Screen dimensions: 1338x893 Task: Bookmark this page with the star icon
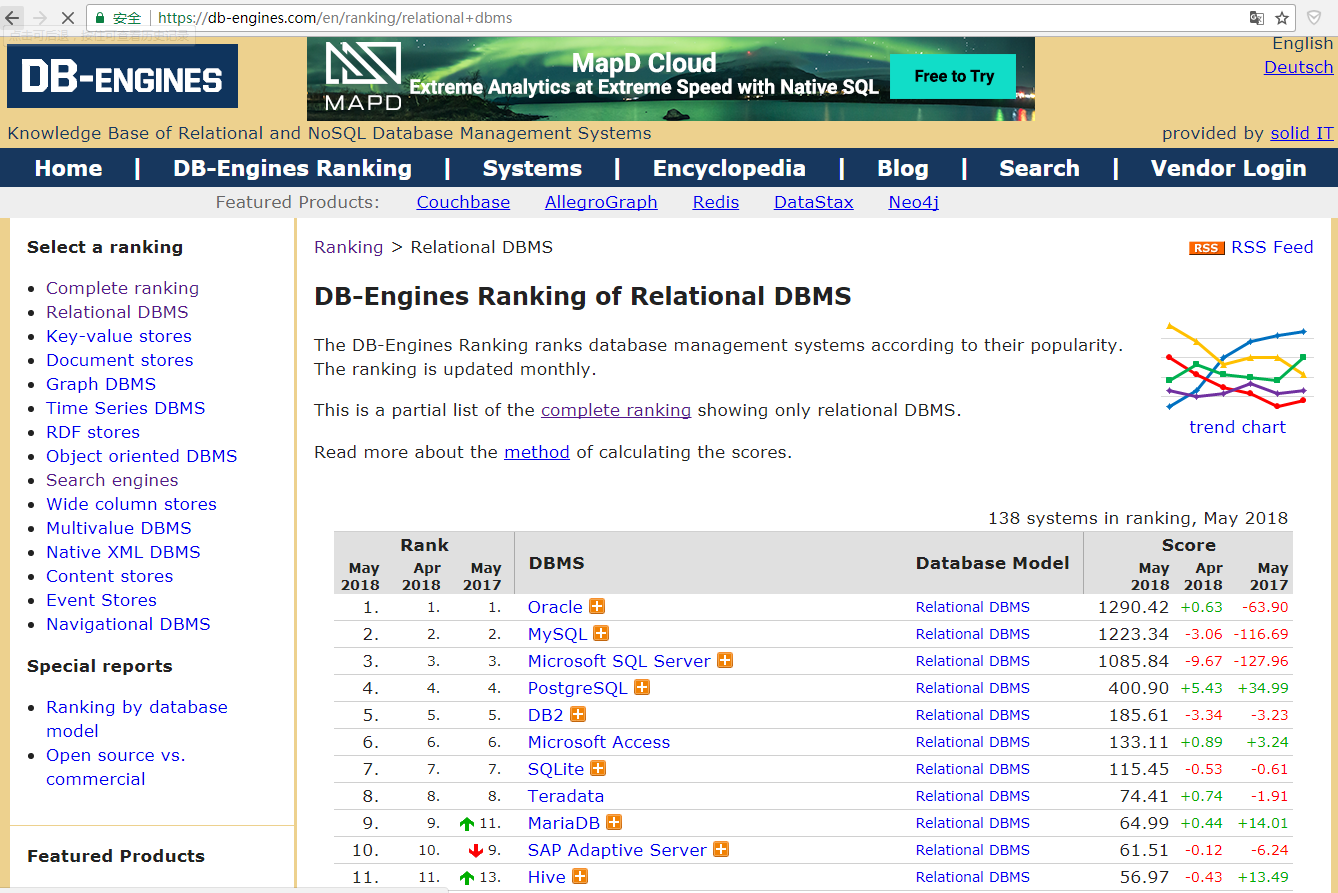[1282, 18]
